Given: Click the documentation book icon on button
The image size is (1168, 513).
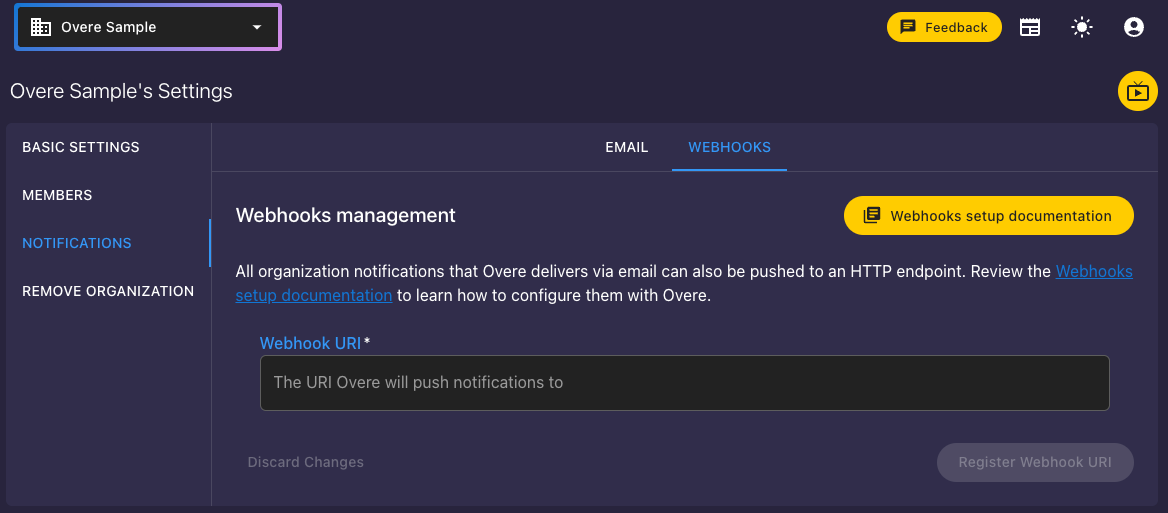Looking at the screenshot, I should [x=872, y=216].
